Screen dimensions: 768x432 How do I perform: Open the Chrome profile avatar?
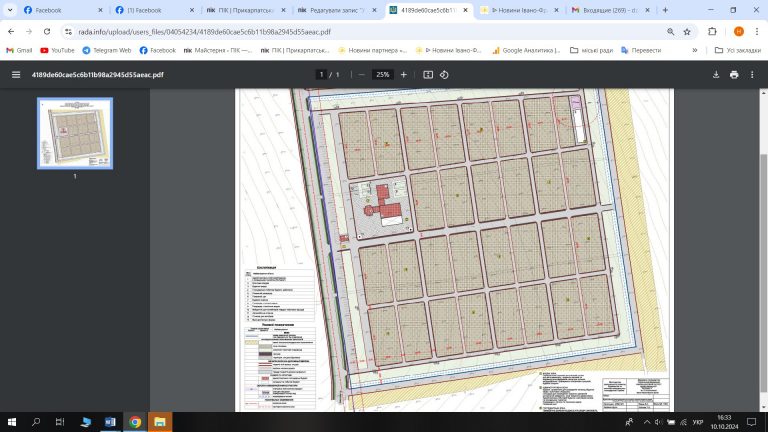(739, 31)
